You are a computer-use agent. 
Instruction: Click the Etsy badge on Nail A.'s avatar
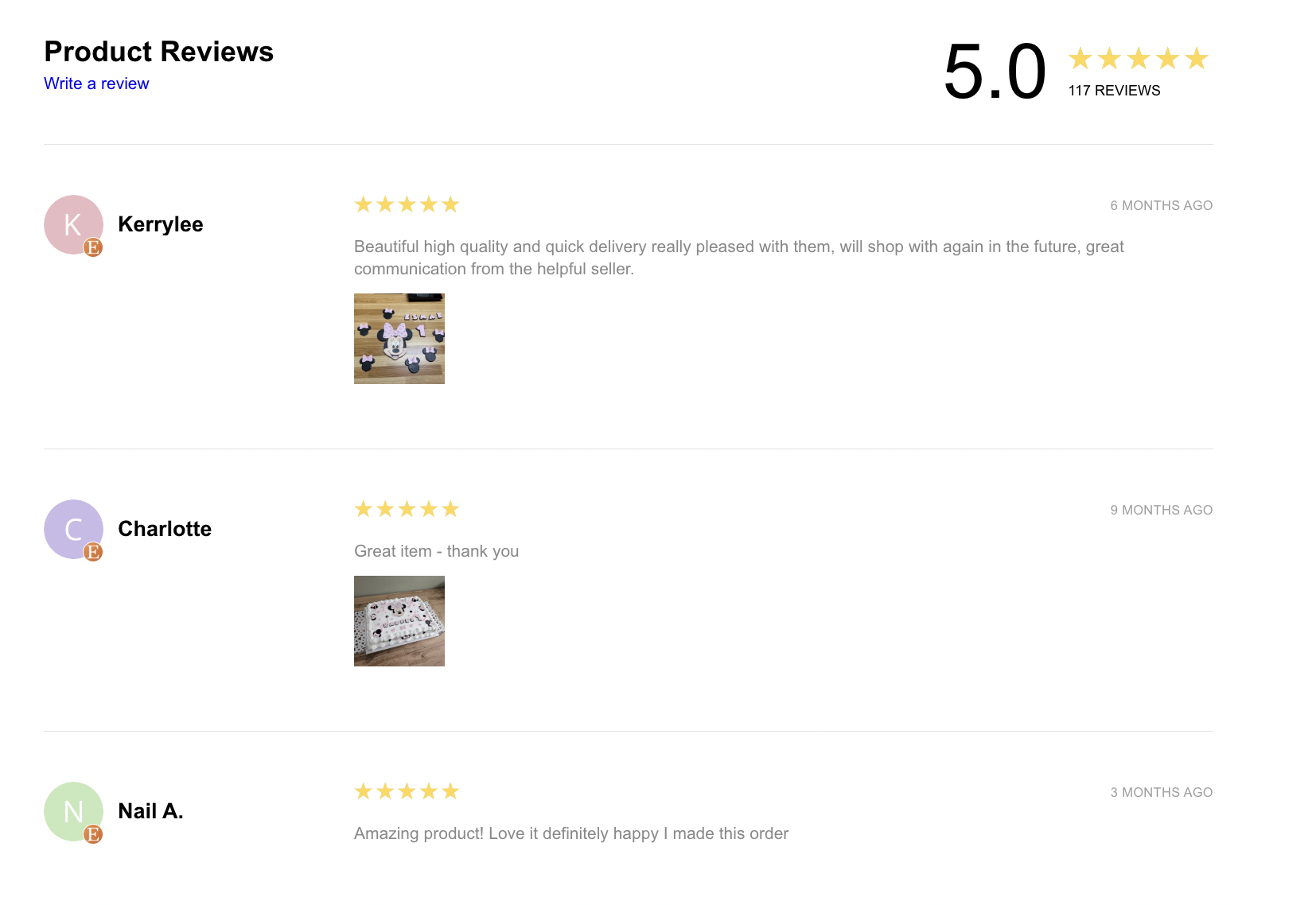click(93, 834)
